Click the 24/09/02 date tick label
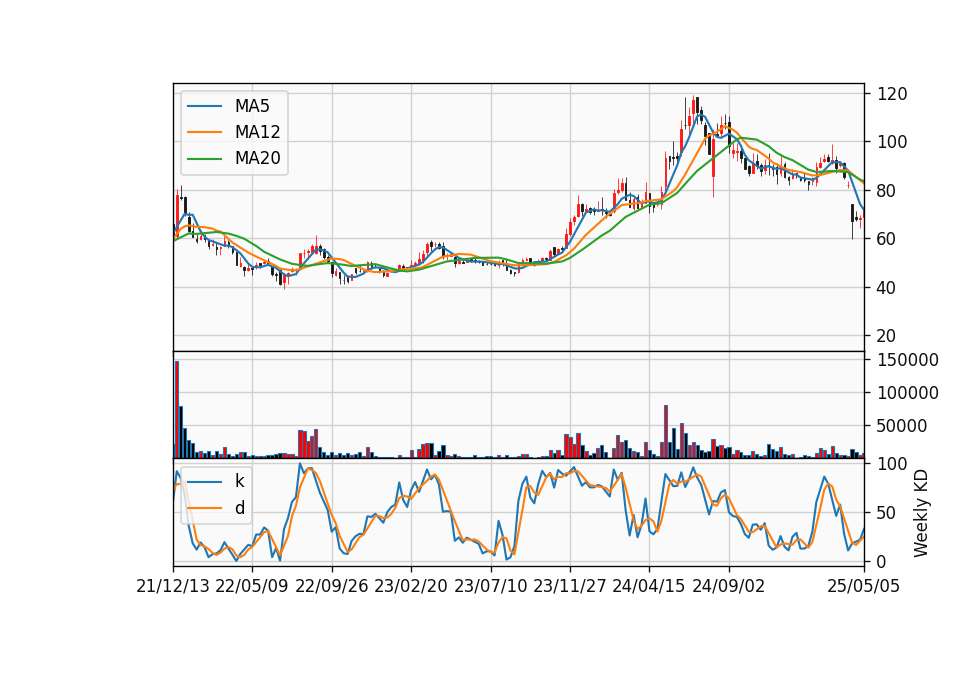 click(x=729, y=587)
